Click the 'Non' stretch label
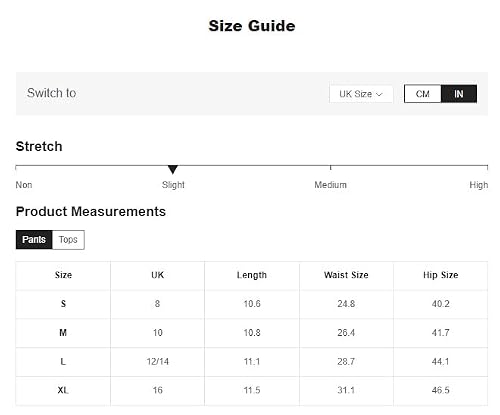This screenshot has height=415, width=500. 24,185
